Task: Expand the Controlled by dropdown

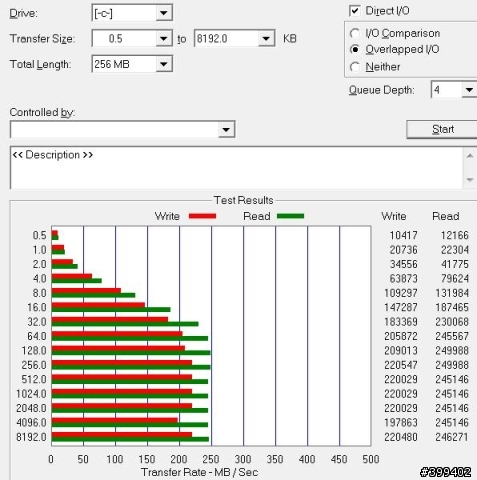Action: [226, 129]
